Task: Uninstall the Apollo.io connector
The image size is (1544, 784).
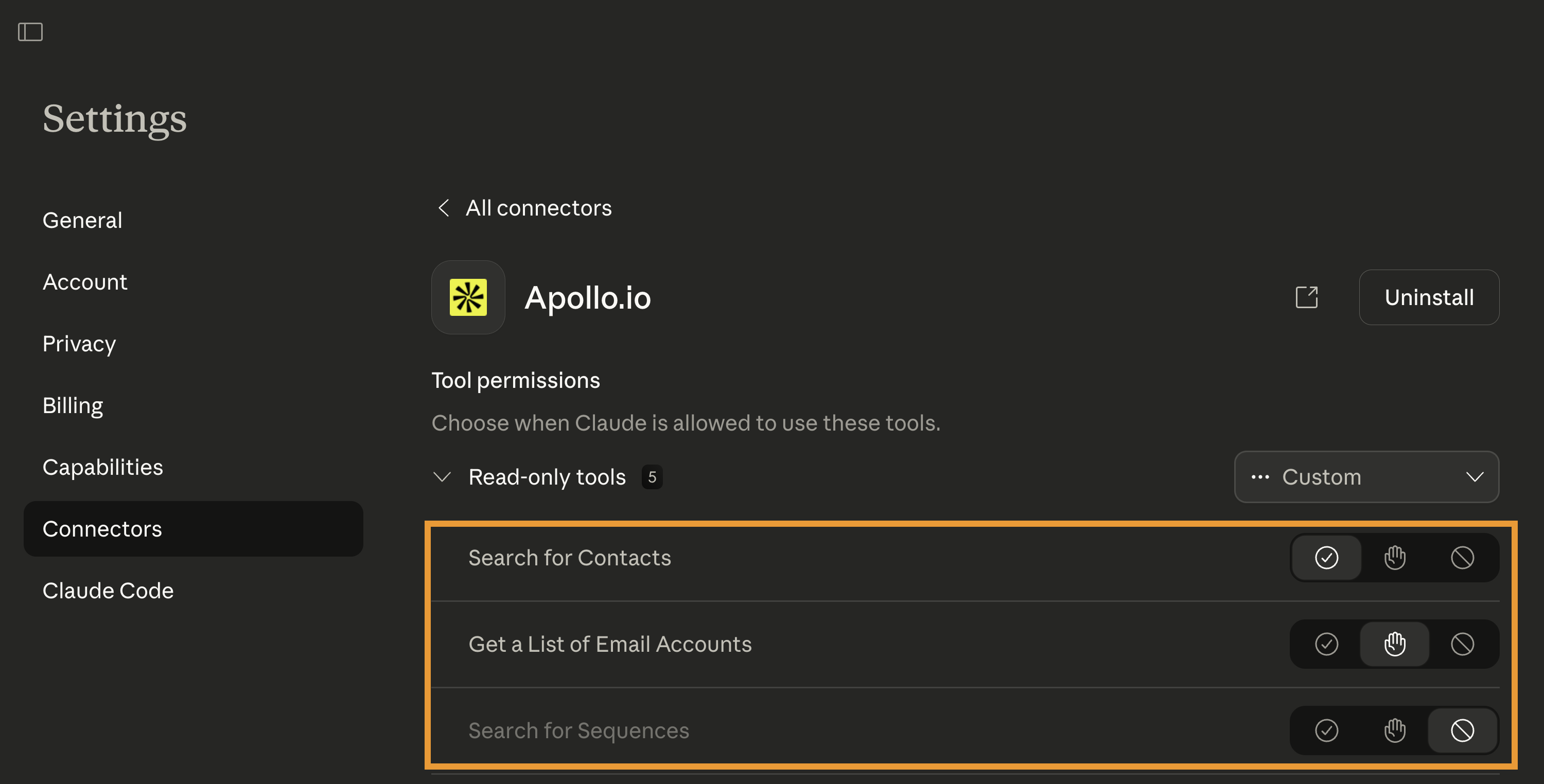Action: 1428,297
